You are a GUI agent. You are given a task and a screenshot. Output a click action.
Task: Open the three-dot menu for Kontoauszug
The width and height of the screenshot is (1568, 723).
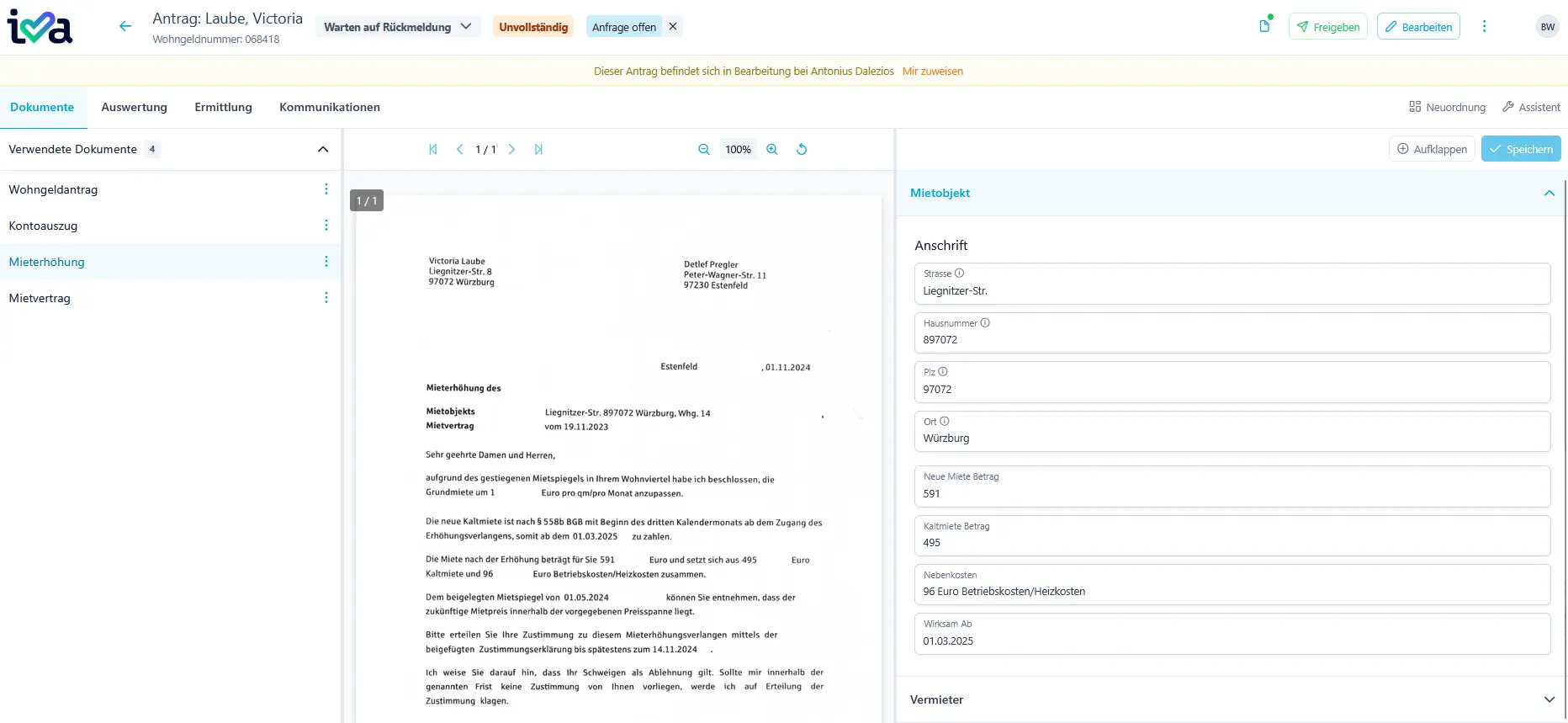click(x=326, y=226)
